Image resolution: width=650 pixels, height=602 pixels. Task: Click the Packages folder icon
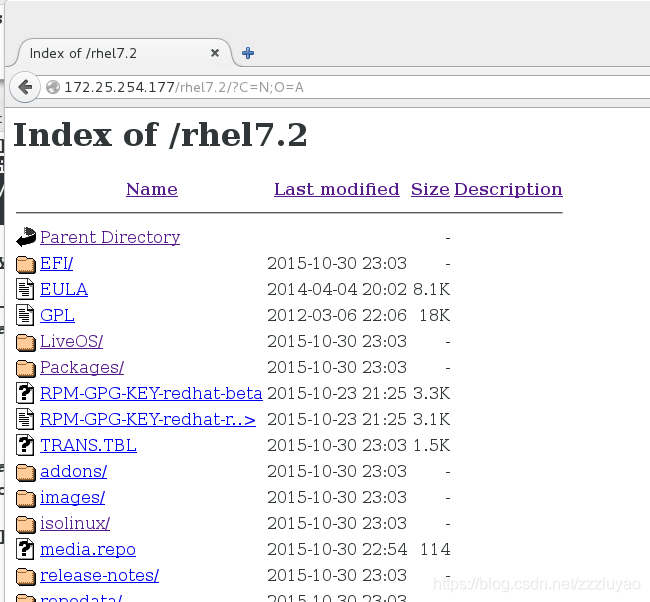coord(26,369)
